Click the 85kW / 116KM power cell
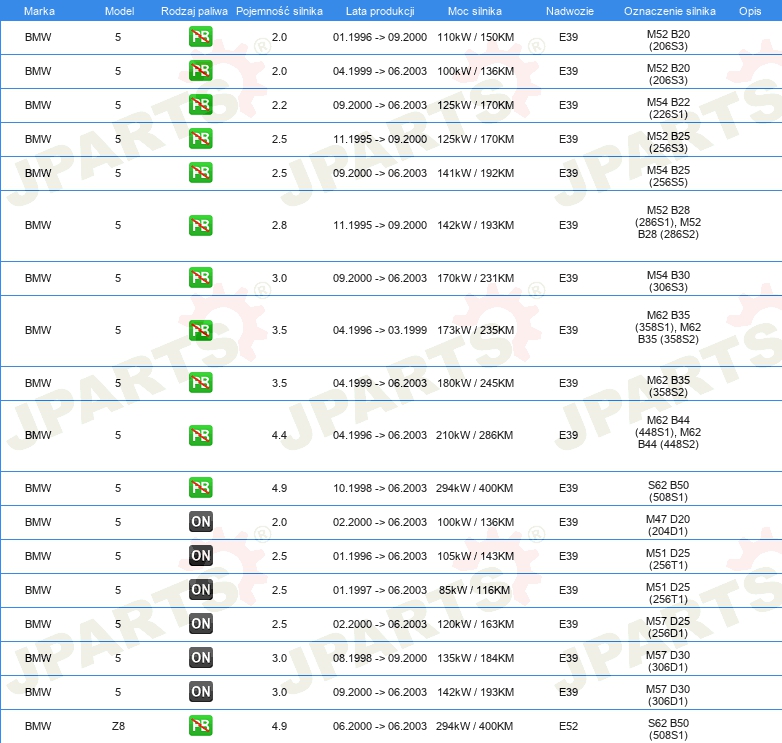782x743 pixels. click(474, 590)
